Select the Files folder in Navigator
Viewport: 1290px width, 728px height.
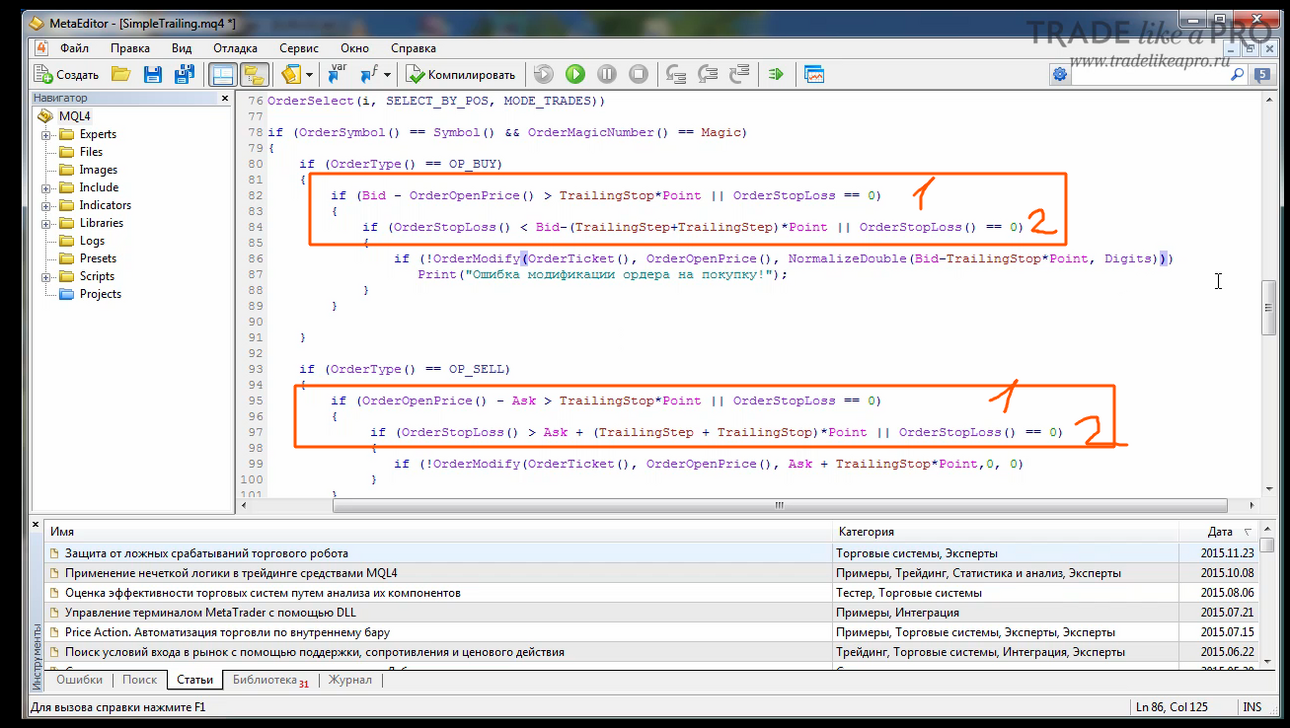pyautogui.click(x=91, y=152)
